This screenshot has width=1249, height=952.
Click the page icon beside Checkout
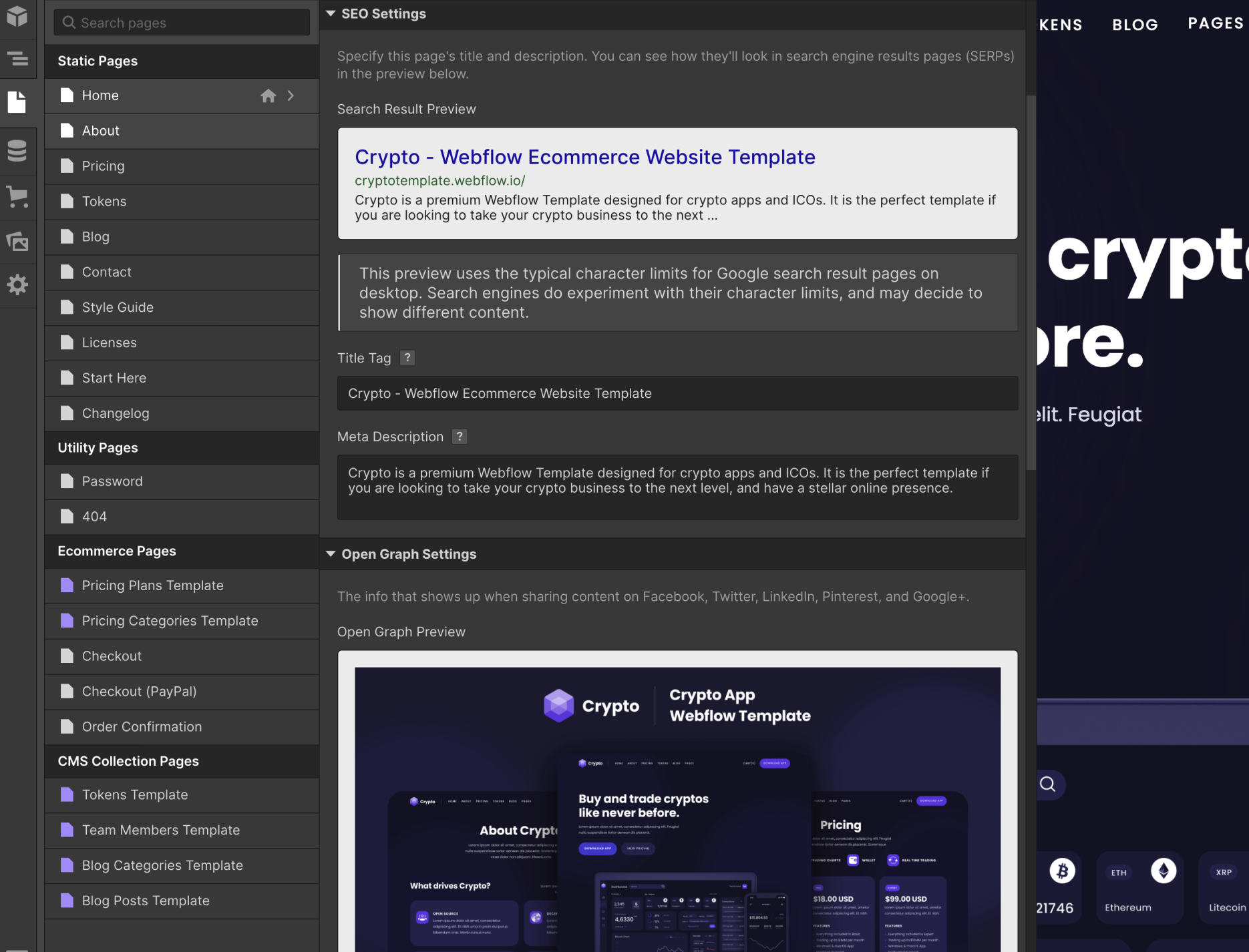coord(67,656)
